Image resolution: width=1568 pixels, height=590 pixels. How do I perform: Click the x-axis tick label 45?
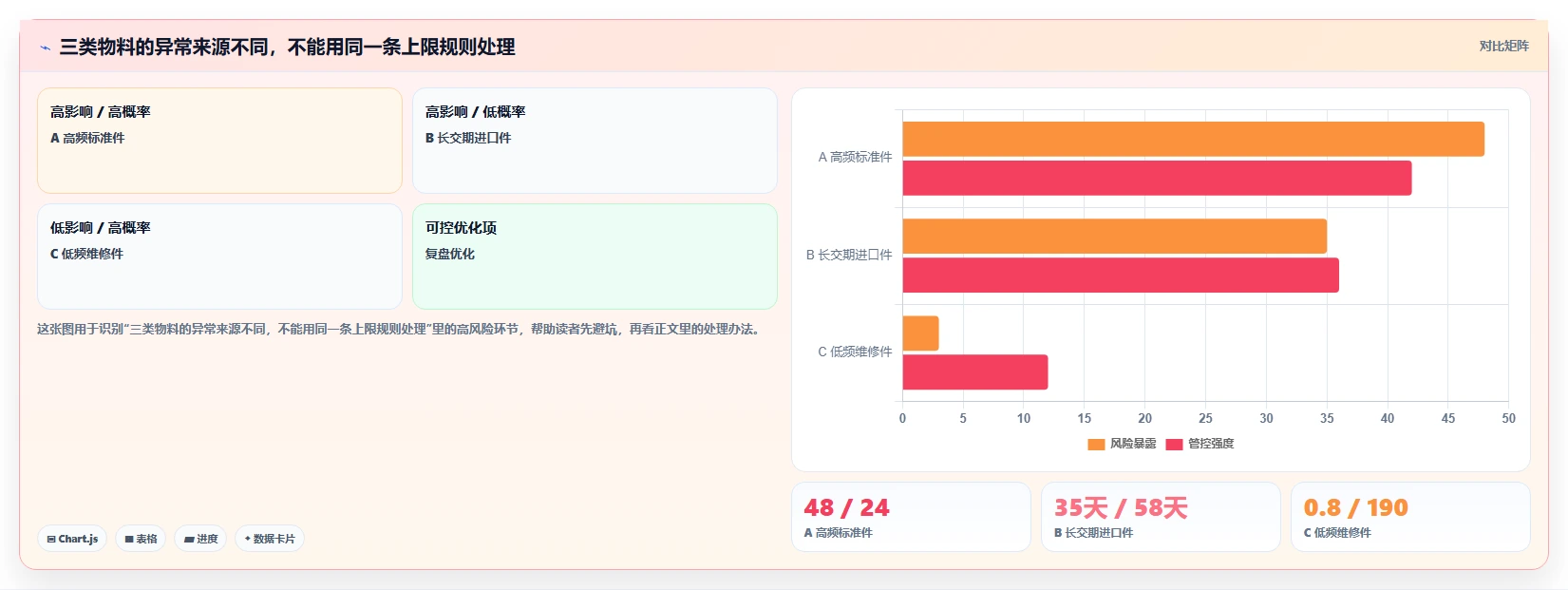click(x=1447, y=418)
